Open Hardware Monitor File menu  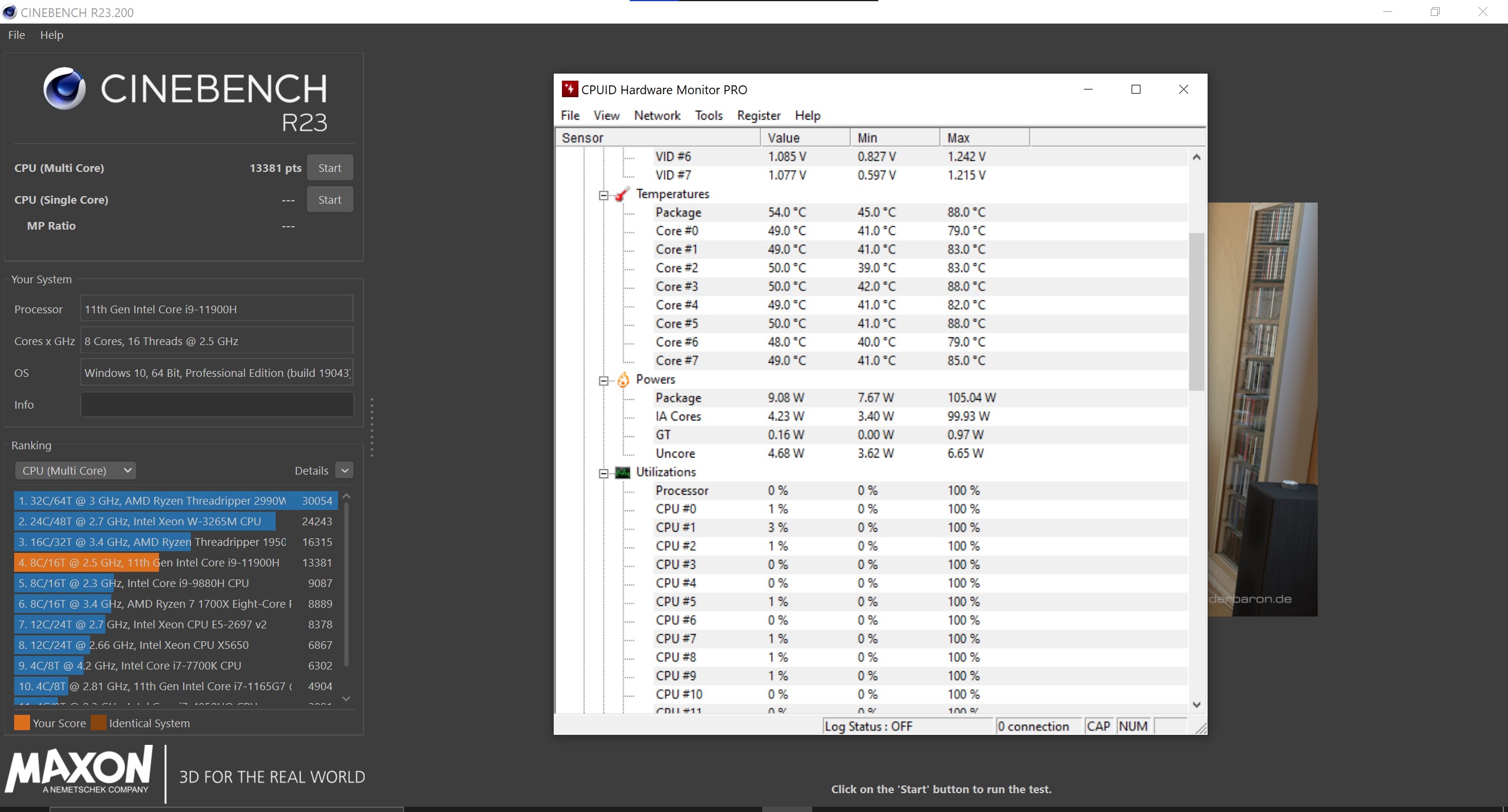[x=570, y=115]
